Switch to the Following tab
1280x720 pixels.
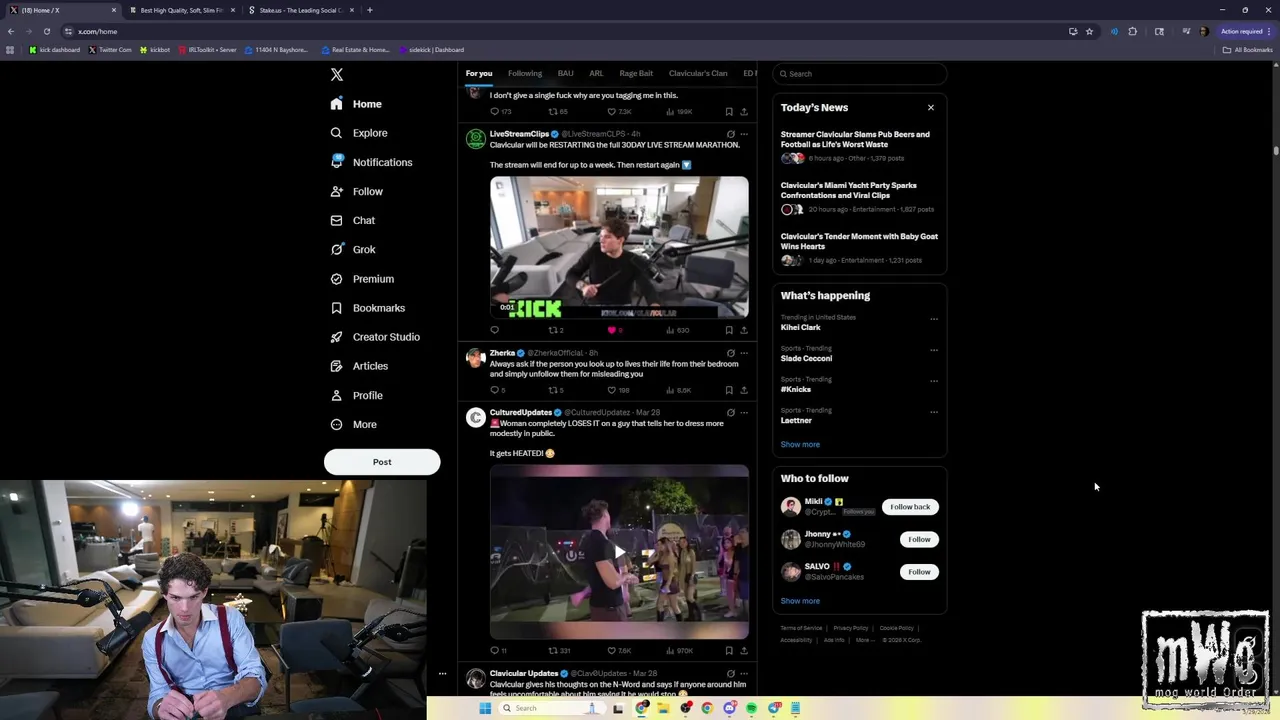click(x=525, y=73)
